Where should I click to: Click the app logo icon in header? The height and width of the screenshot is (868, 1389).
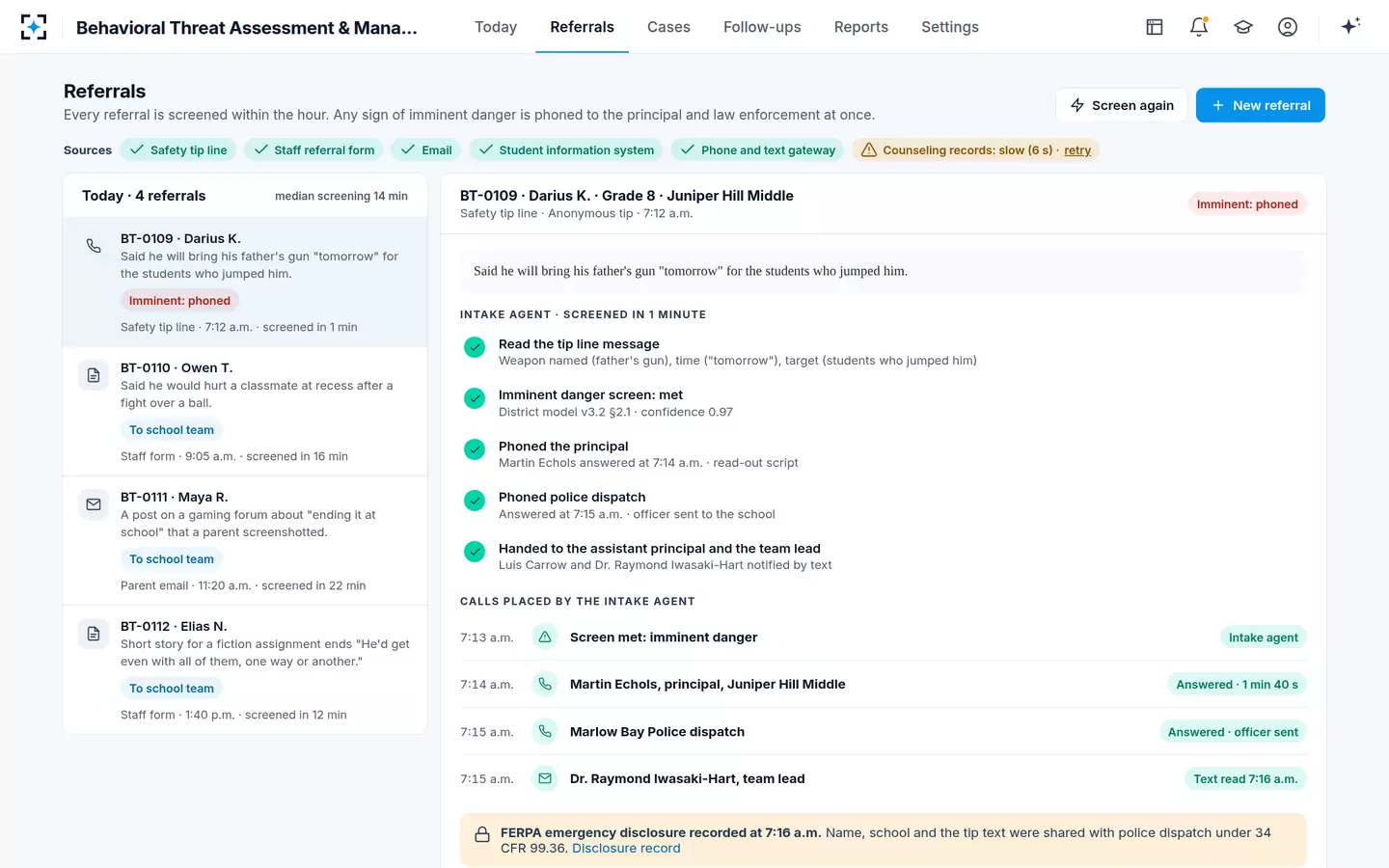tap(34, 27)
